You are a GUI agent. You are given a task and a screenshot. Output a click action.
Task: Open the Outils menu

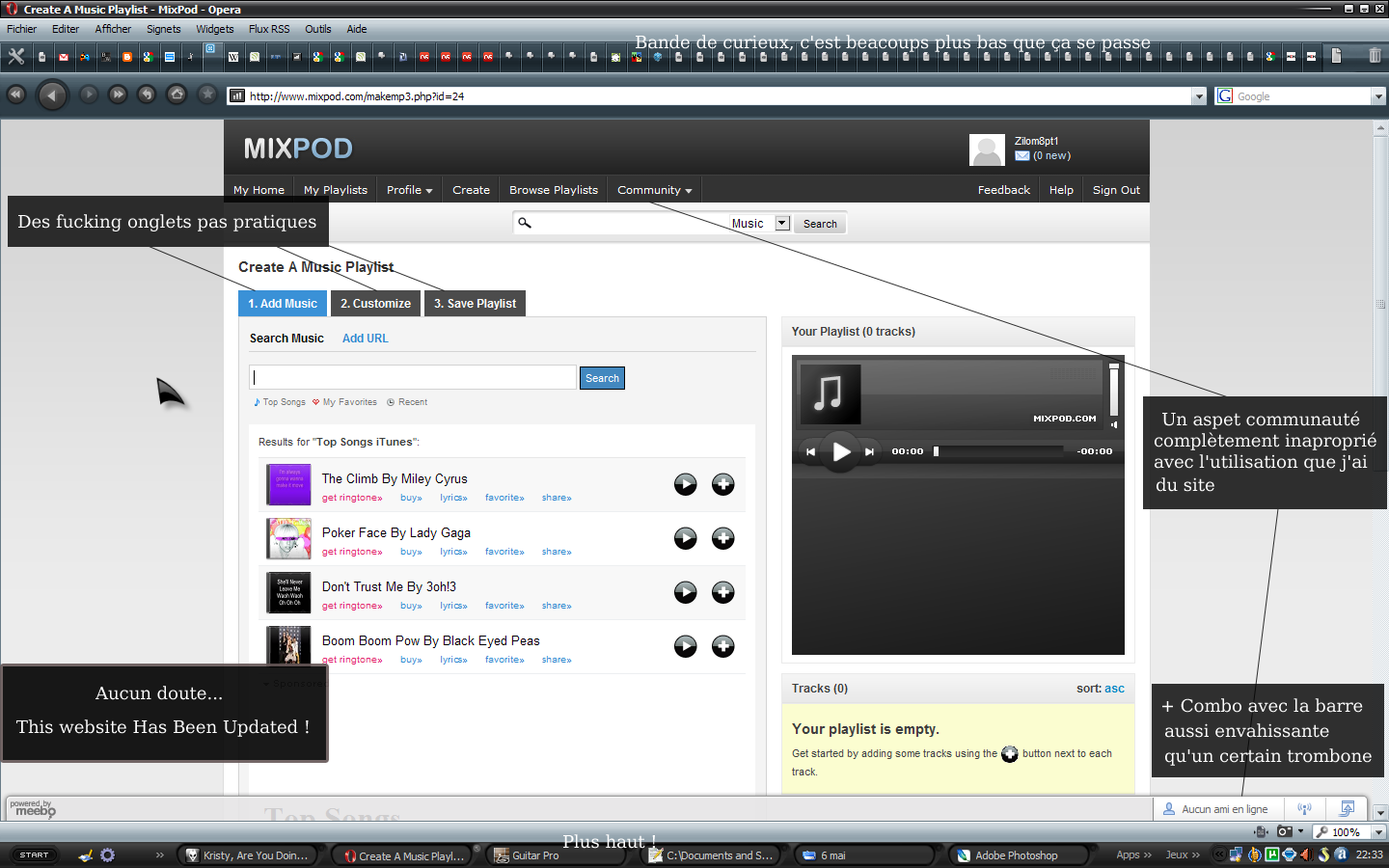[317, 29]
